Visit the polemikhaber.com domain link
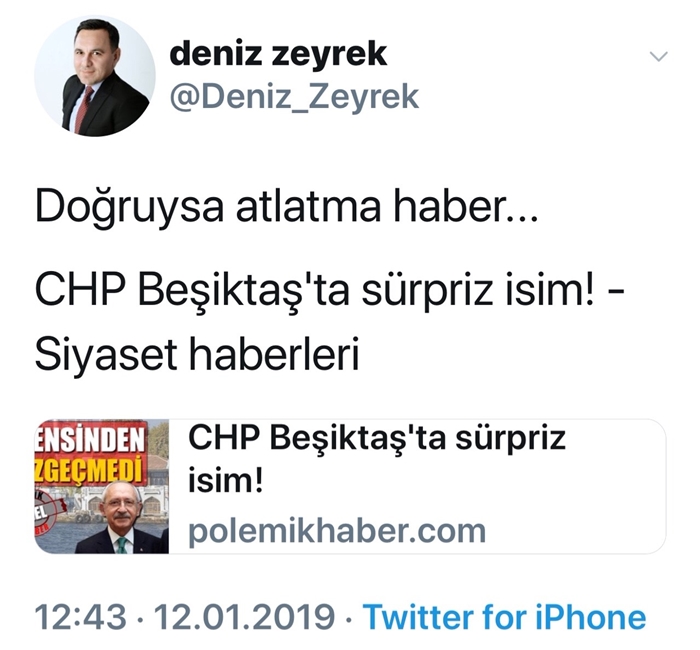The image size is (700, 650). pos(337,531)
